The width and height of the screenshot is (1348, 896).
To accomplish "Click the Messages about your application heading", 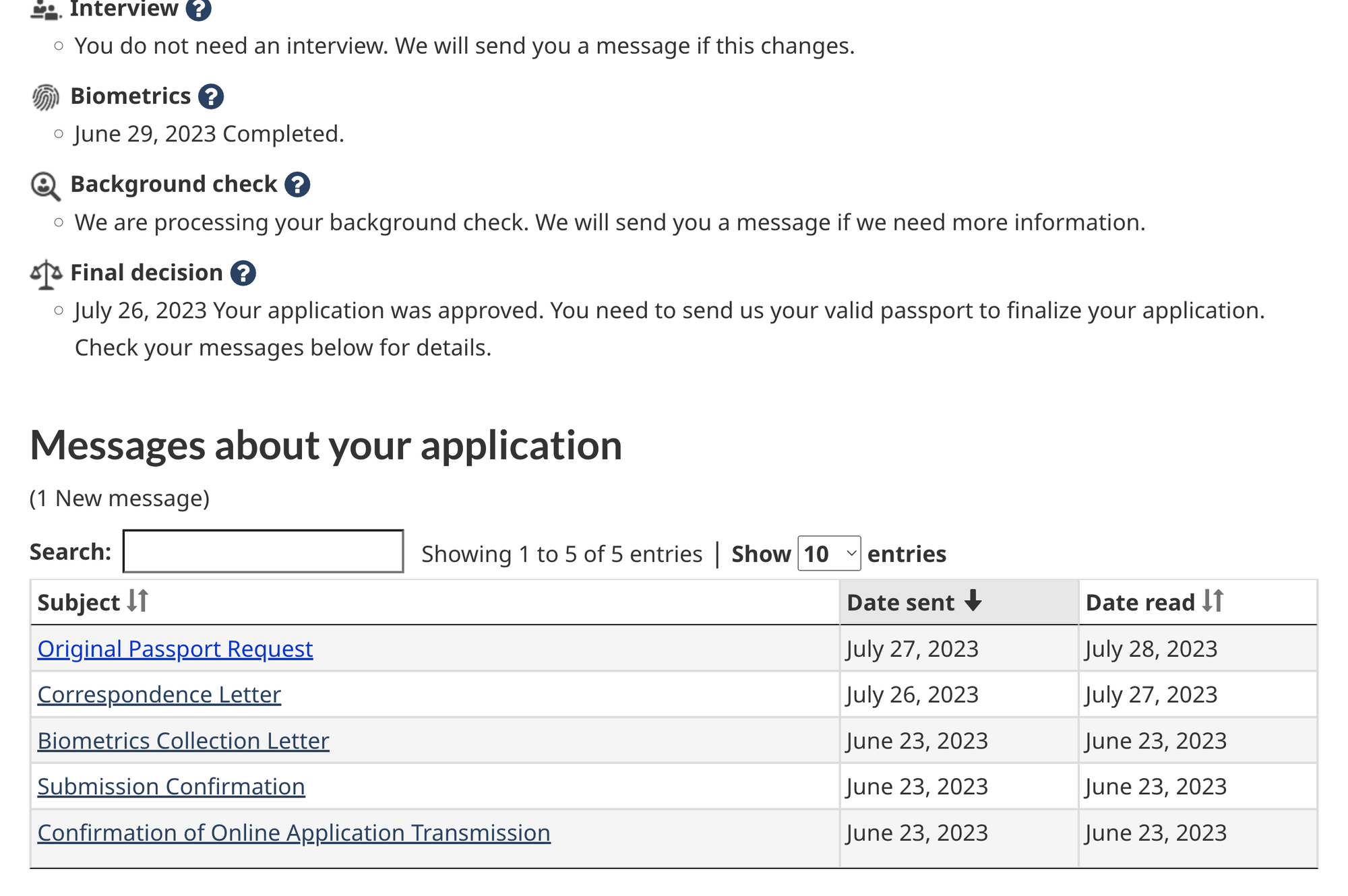I will (326, 445).
